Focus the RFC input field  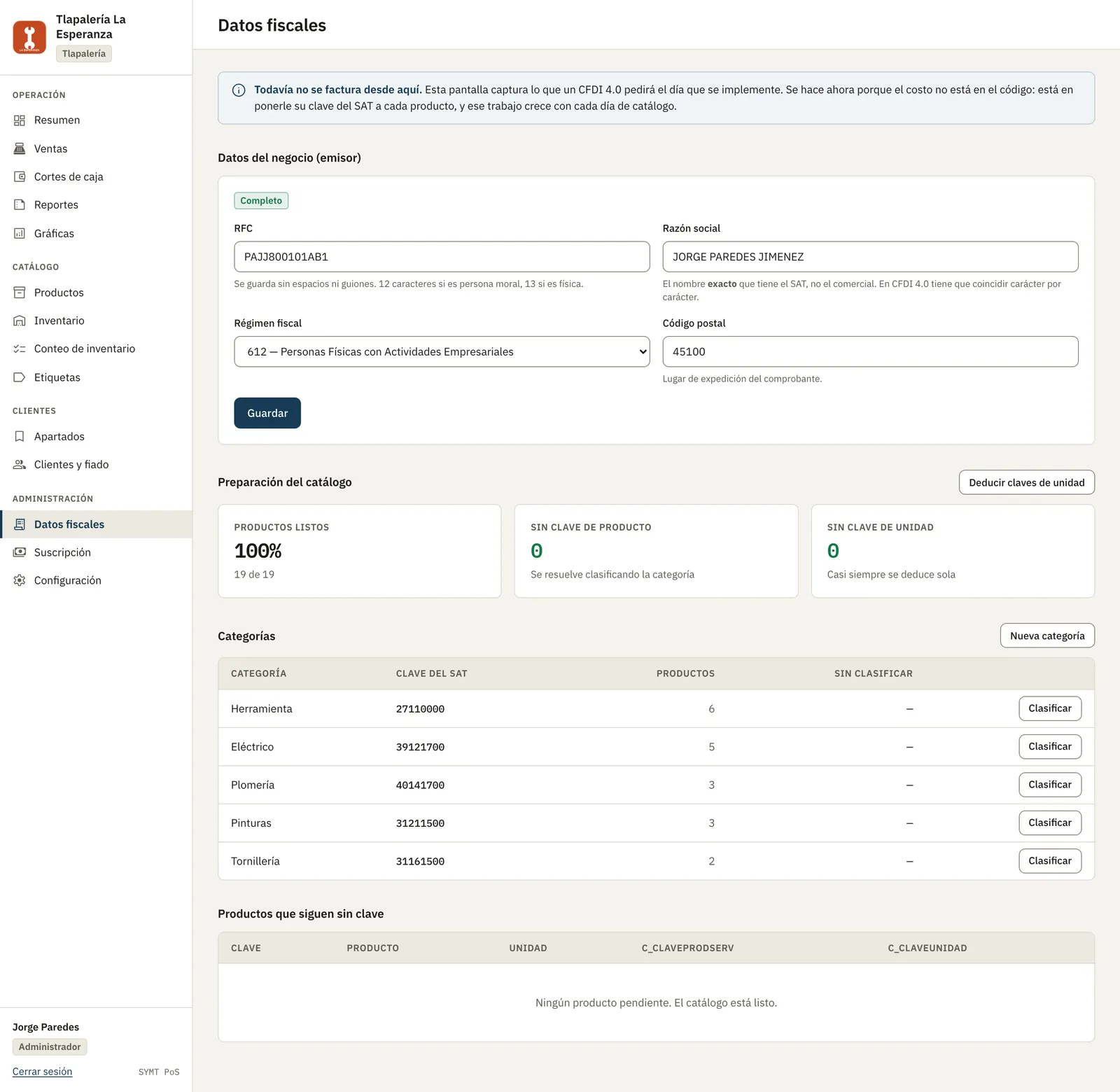(442, 257)
